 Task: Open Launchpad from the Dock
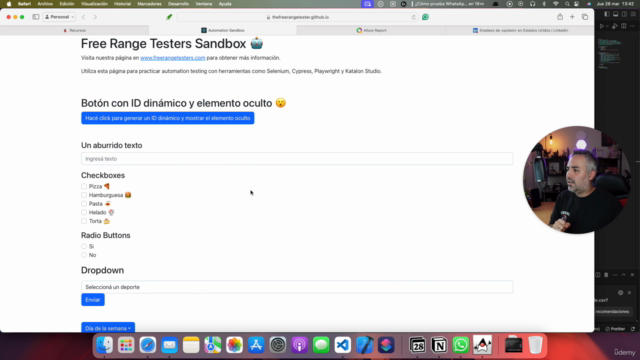point(126,345)
